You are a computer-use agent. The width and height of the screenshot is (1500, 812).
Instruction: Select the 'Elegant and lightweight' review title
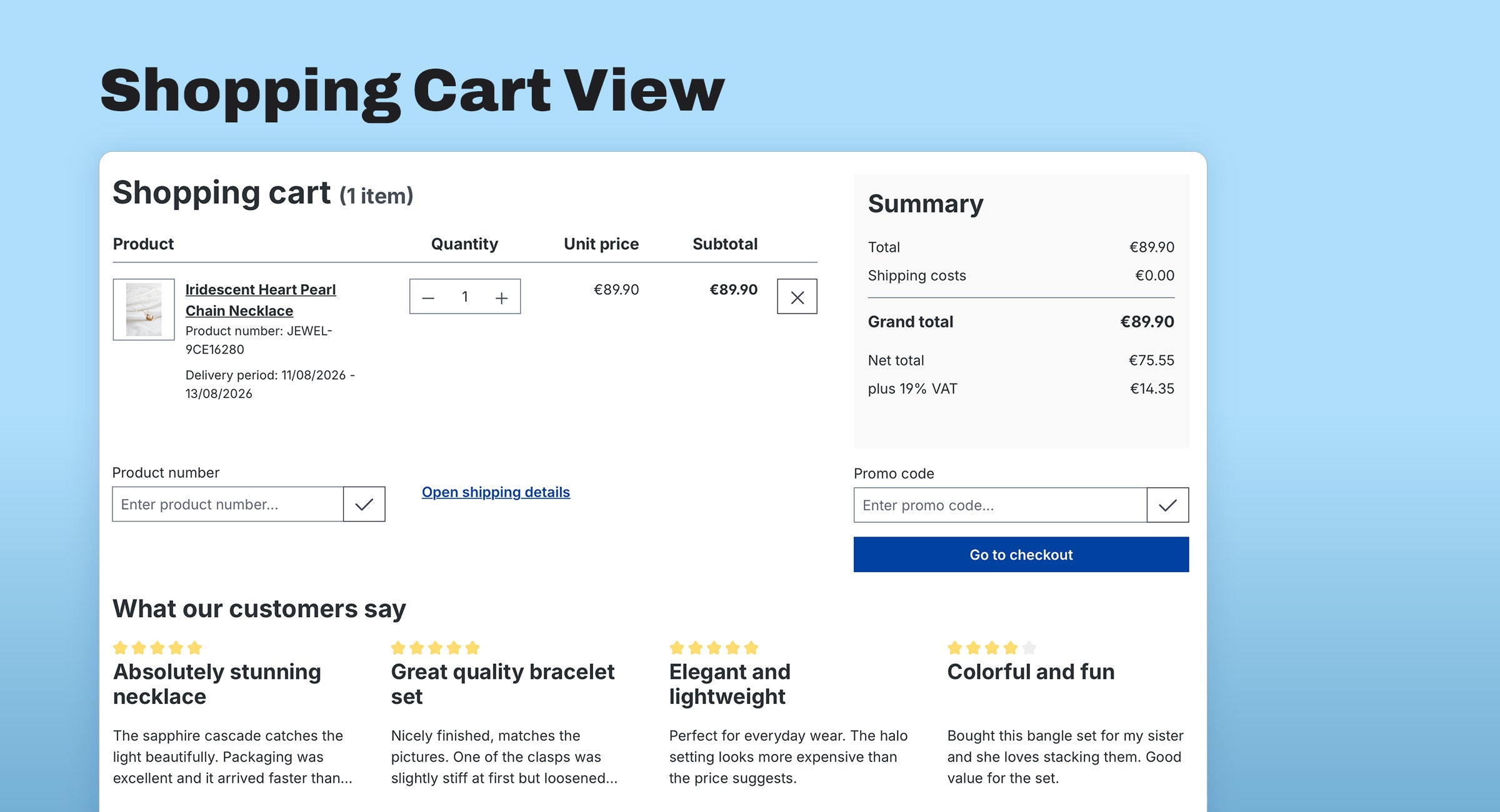(730, 684)
